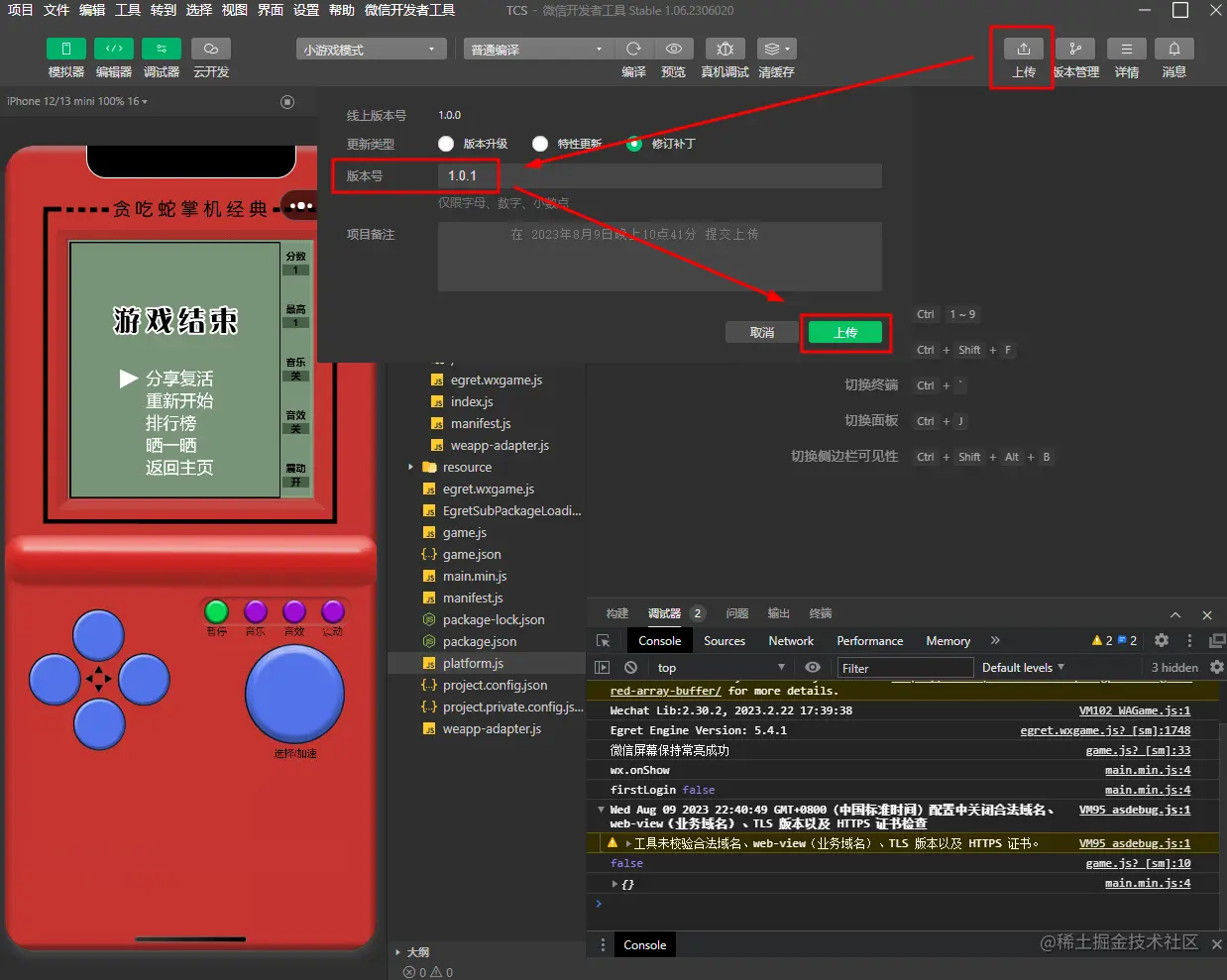Select the 特性更新 radio option
The height and width of the screenshot is (980, 1227).
tap(540, 144)
